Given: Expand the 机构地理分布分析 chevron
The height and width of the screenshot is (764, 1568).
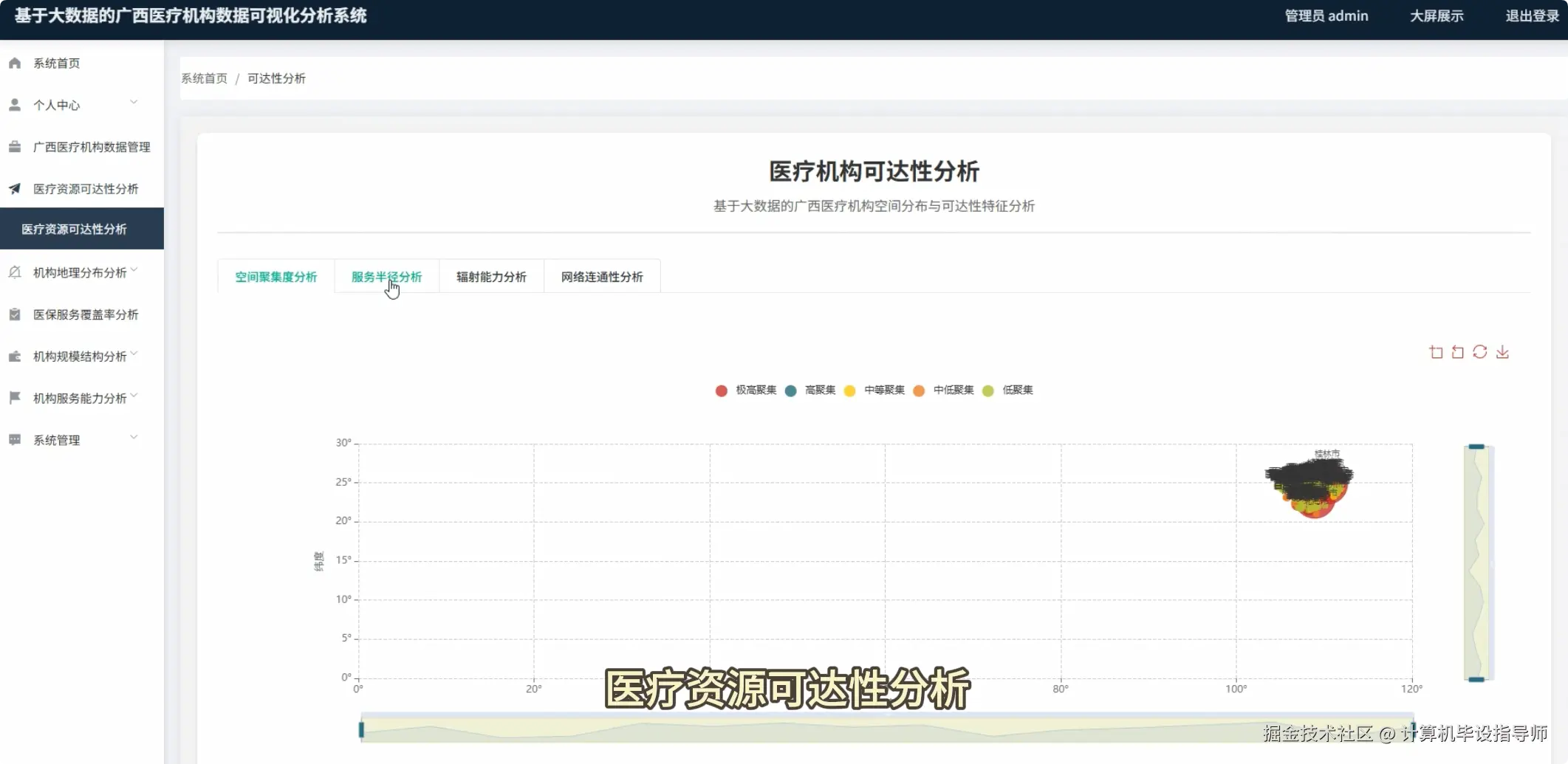Looking at the screenshot, I should (134, 270).
